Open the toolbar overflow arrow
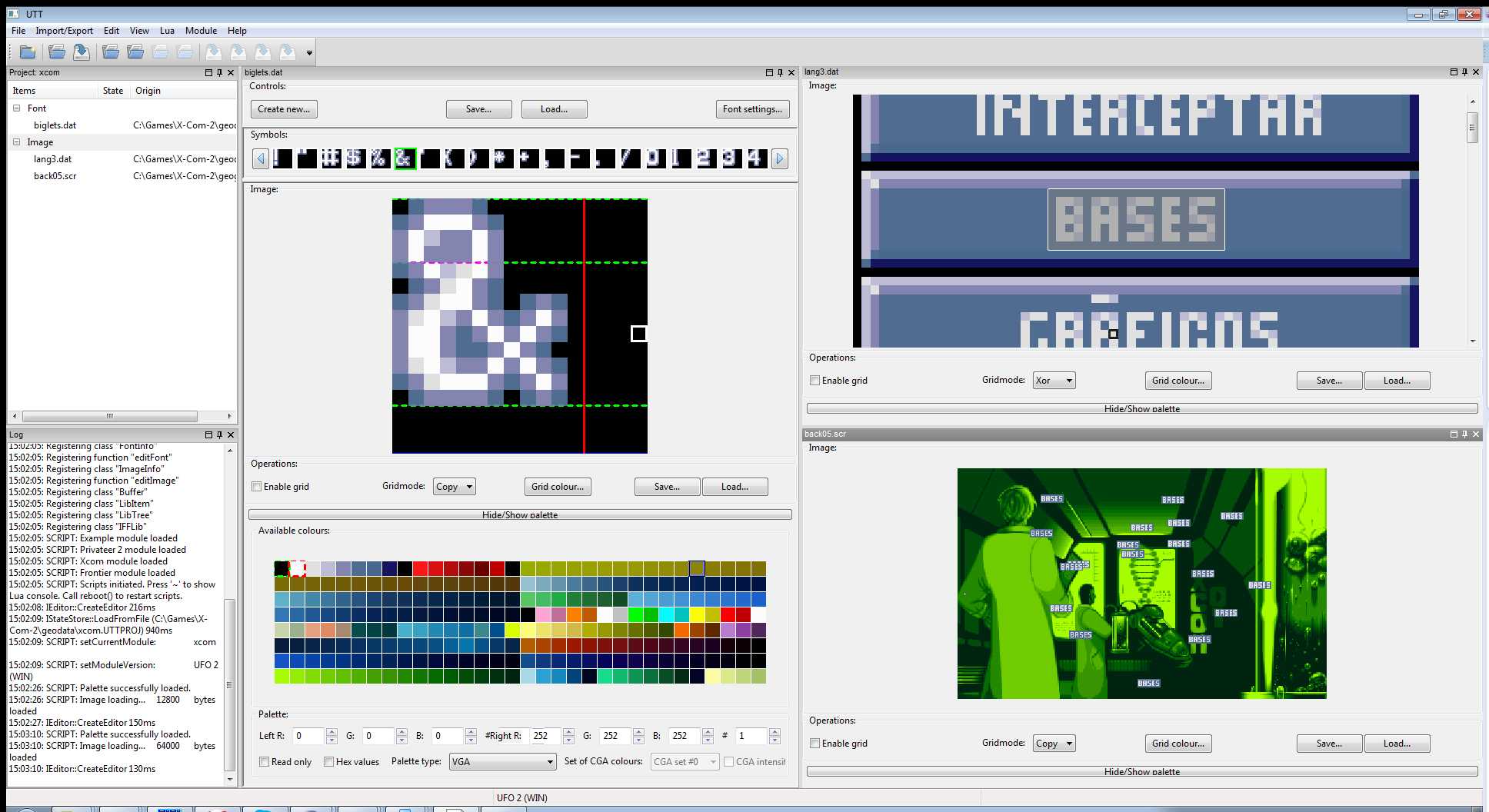Image resolution: width=1489 pixels, height=812 pixels. click(x=309, y=53)
